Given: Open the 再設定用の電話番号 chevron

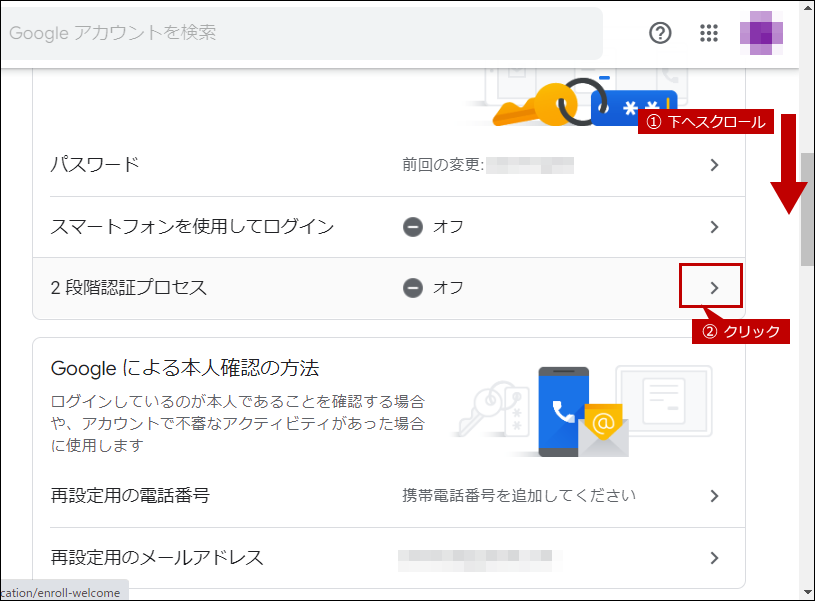Looking at the screenshot, I should [x=714, y=496].
